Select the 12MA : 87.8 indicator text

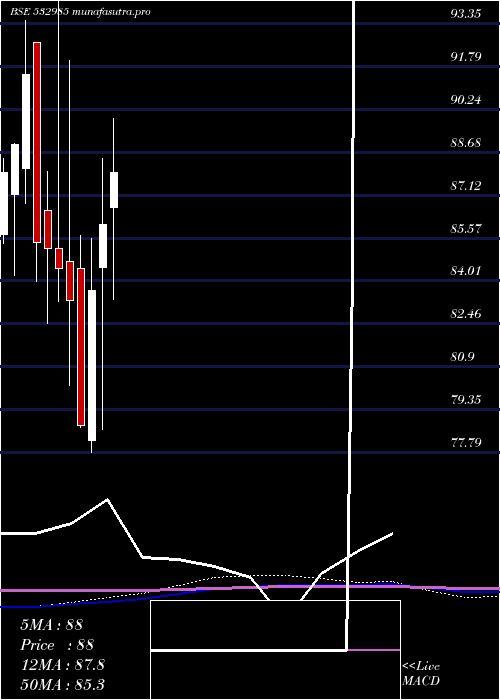coord(62,665)
